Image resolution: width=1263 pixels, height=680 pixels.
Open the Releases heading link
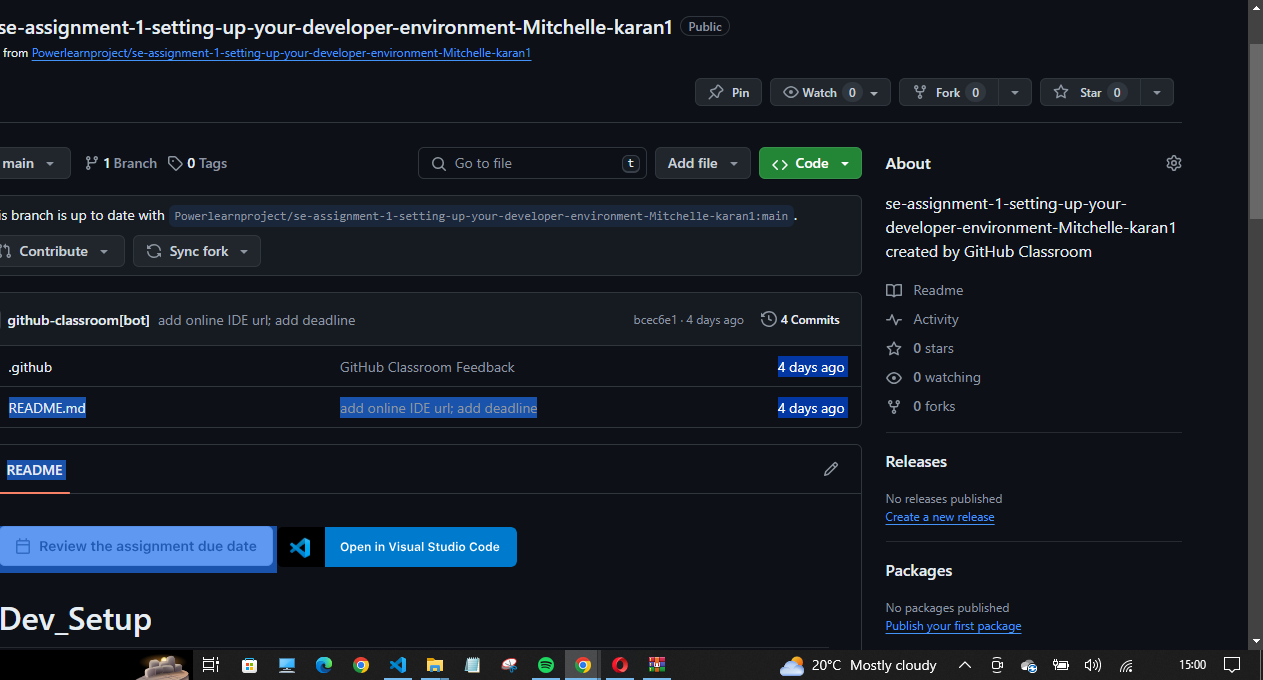coord(916,462)
